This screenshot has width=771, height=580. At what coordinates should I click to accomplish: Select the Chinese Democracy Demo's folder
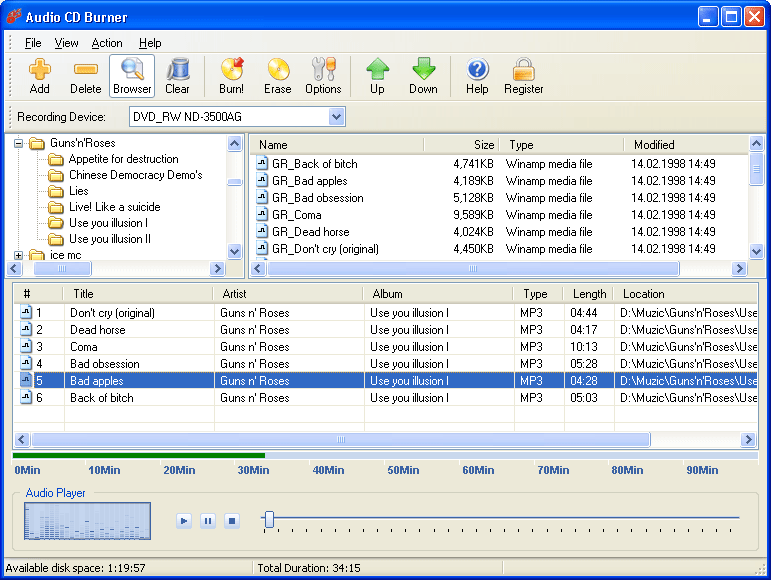135,175
